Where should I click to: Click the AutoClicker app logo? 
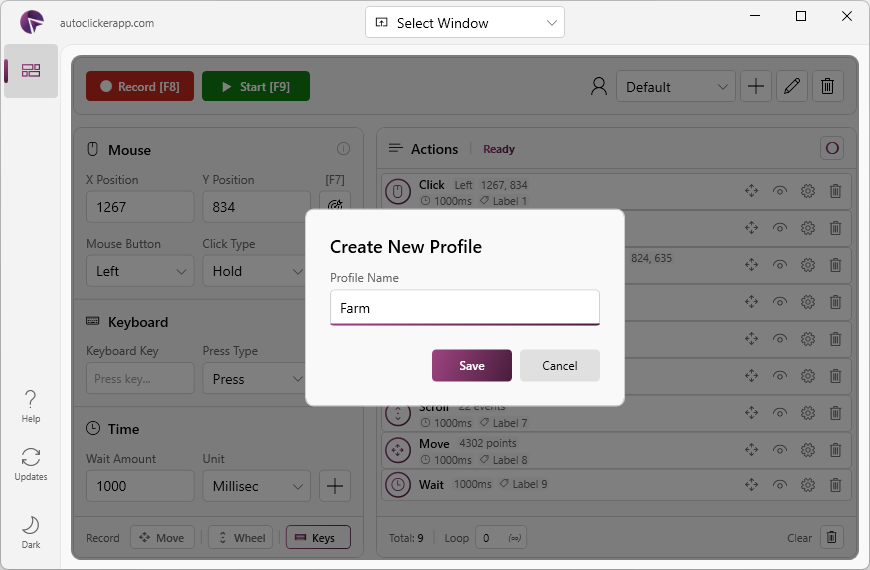click(32, 22)
